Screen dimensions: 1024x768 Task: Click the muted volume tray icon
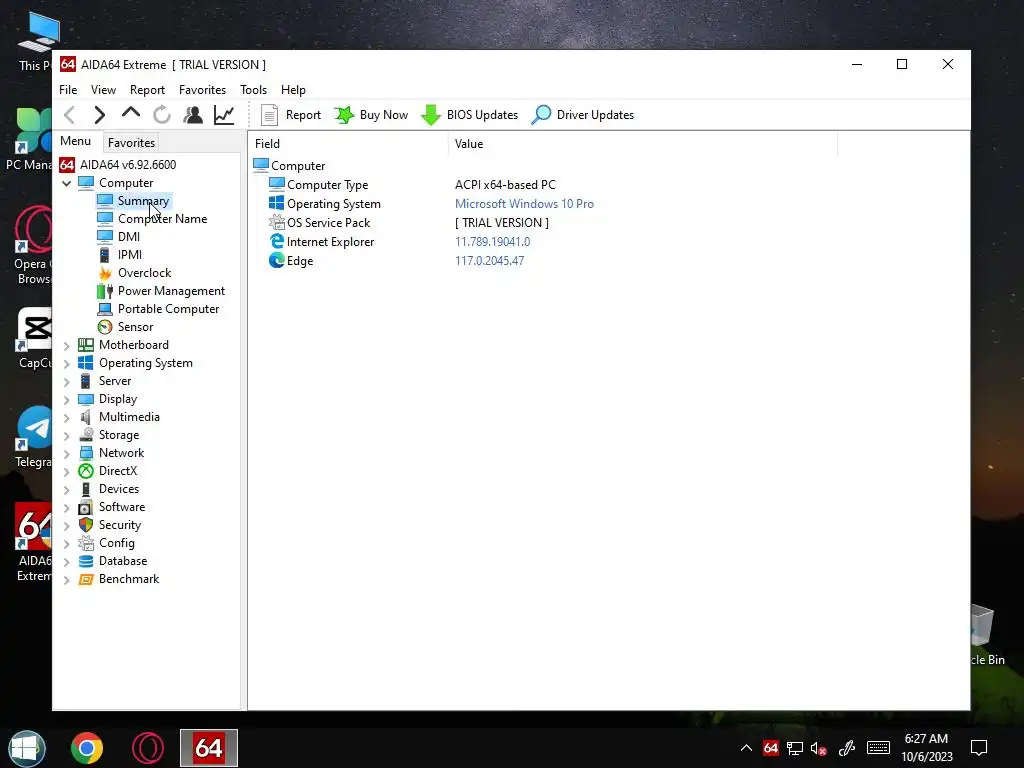coord(818,748)
